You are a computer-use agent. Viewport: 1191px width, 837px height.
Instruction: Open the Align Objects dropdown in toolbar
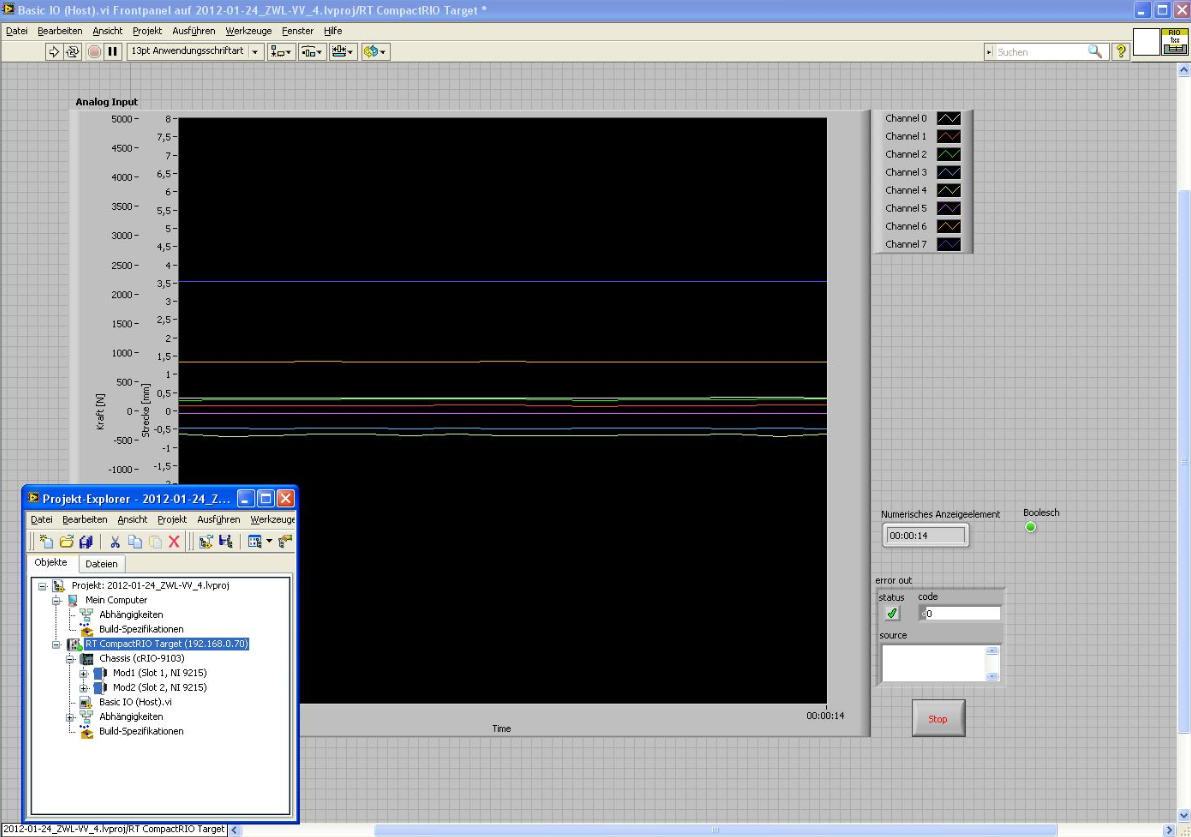click(281, 51)
